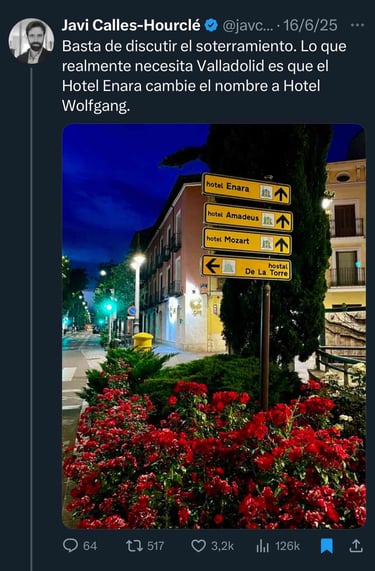Open the attached night street photo
The width and height of the screenshot is (375, 571).
[214, 326]
